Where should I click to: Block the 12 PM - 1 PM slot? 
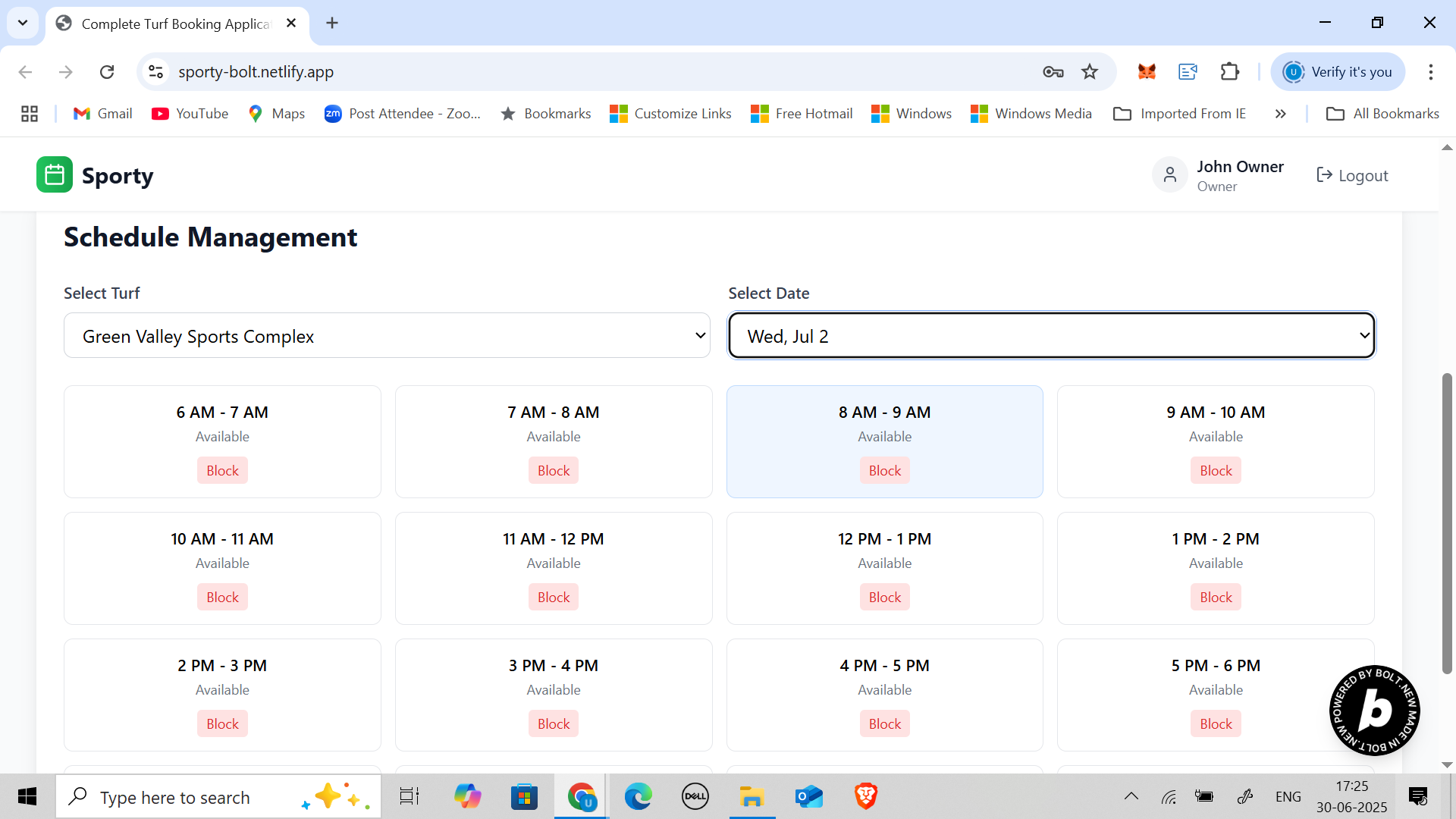click(884, 598)
